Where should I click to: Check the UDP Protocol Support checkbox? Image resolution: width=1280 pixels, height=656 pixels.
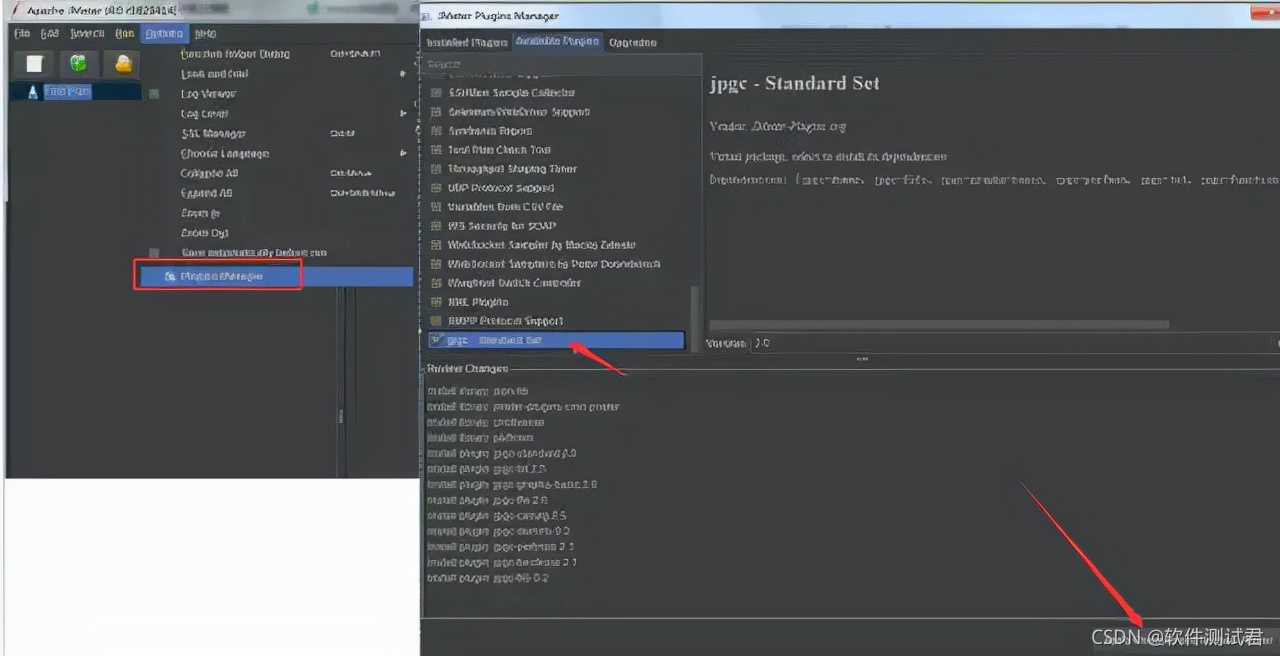[x=436, y=188]
